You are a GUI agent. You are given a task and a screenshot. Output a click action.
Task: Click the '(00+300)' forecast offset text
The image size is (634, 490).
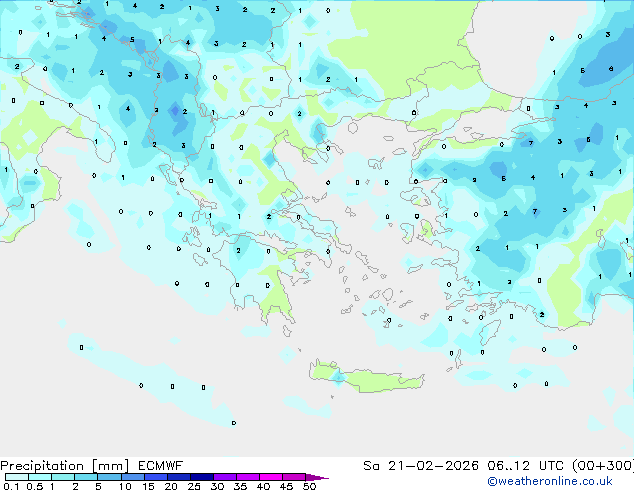603,466
